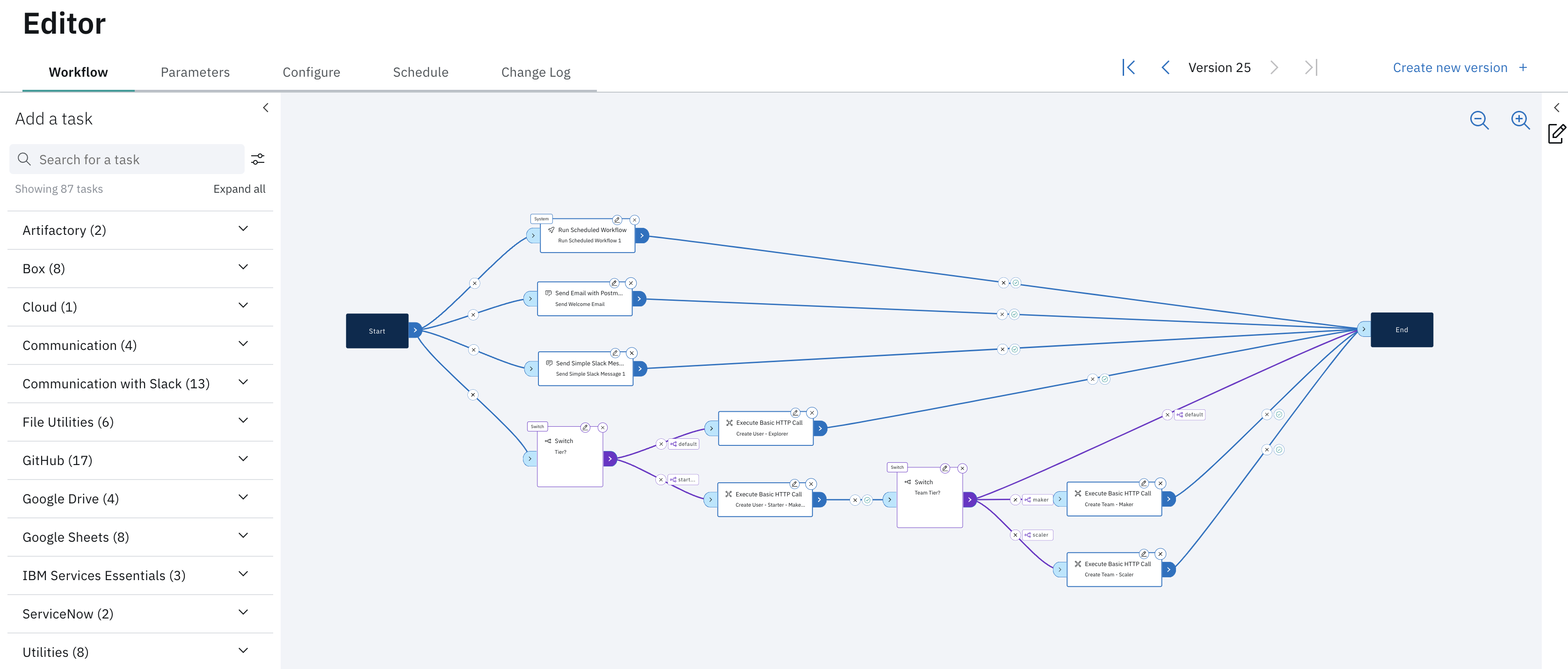Expand Communication with Slack (13) category
1568x669 pixels.
140,384
